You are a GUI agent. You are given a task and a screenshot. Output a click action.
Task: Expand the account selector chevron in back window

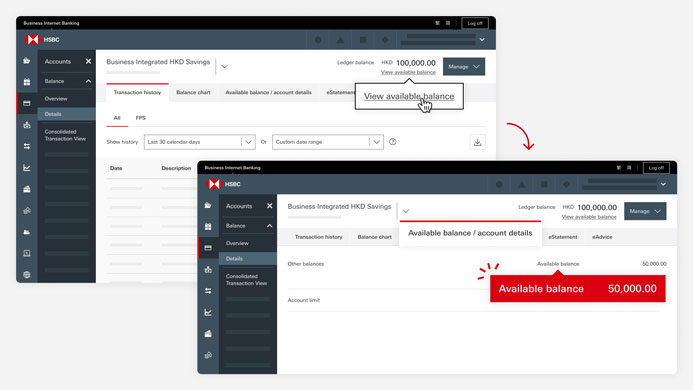click(x=225, y=66)
